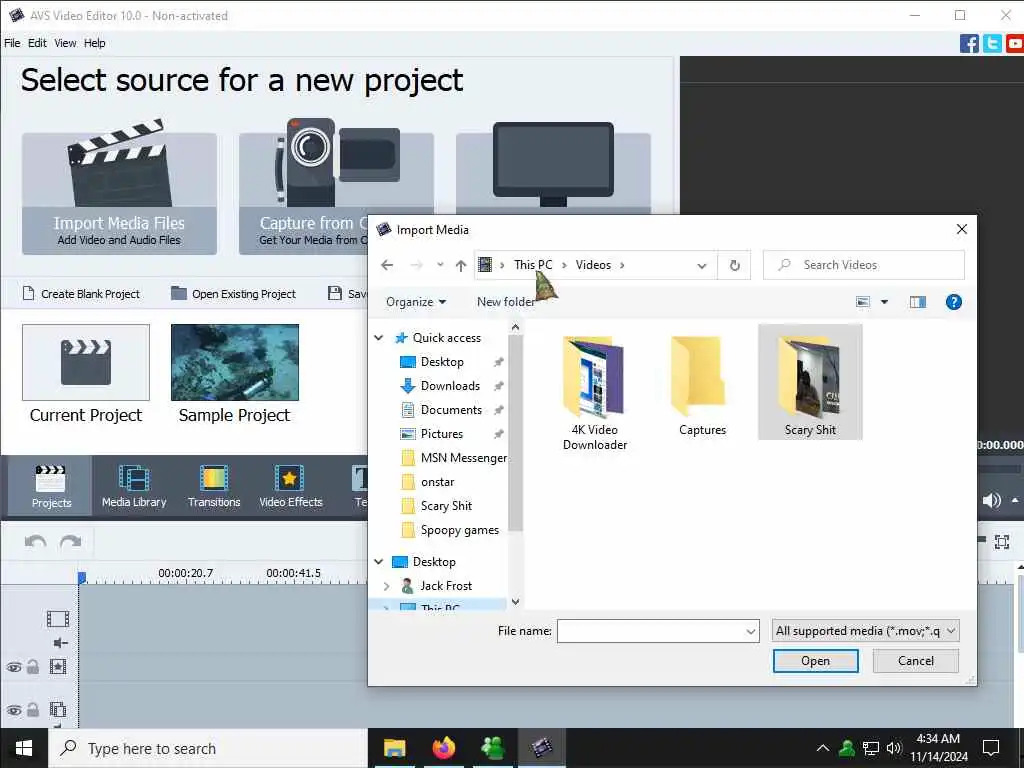This screenshot has height=768, width=1024.
Task: Go up one folder level in dialog
Action: pos(461,265)
